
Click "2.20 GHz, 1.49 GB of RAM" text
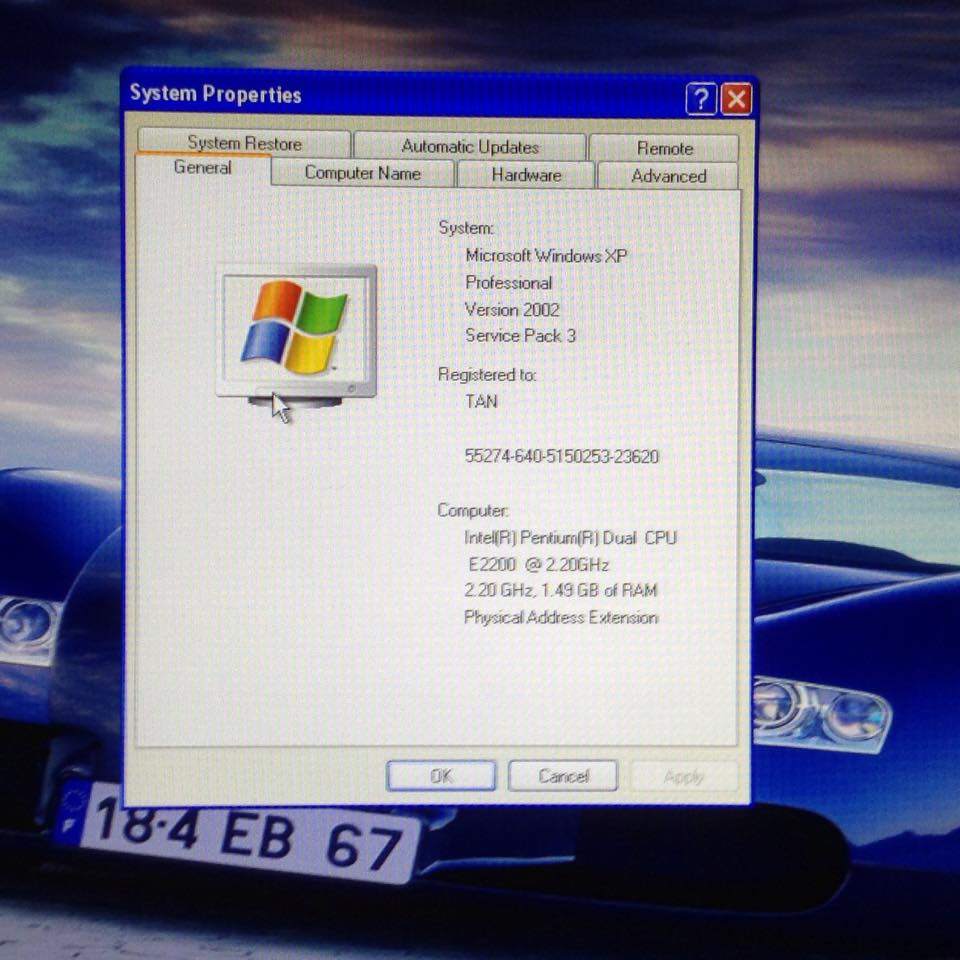coord(560,590)
